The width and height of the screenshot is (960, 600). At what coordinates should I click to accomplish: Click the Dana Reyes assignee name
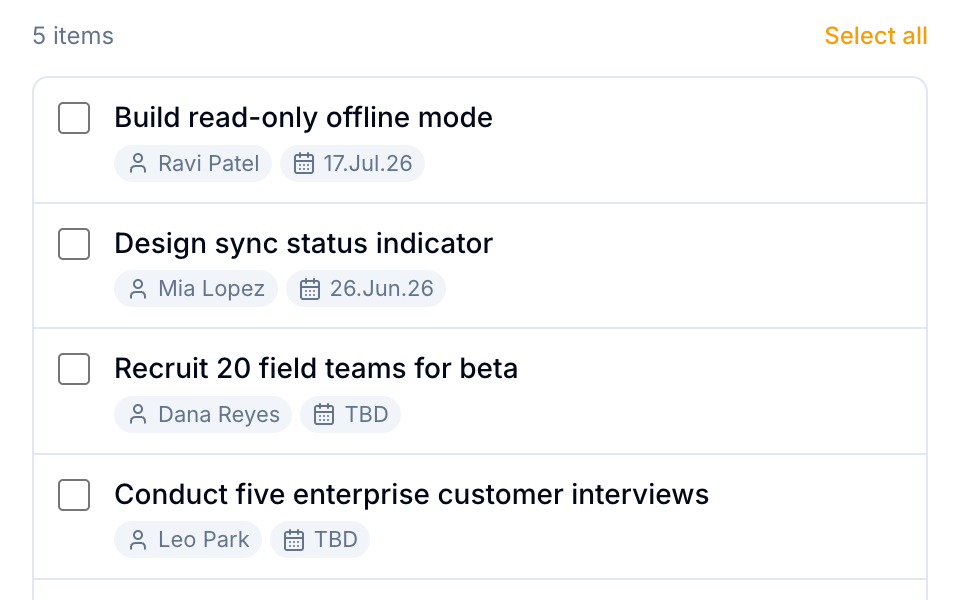click(x=219, y=414)
